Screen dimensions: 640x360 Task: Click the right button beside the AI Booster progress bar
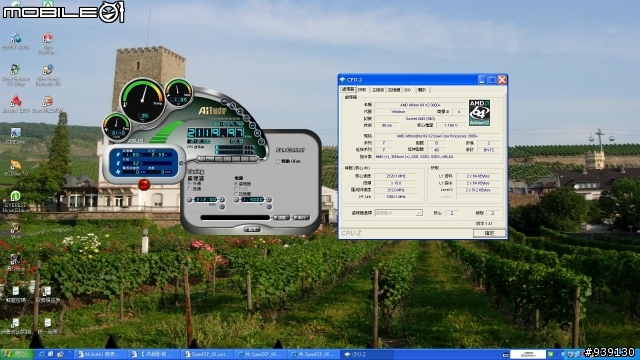[x=301, y=218]
